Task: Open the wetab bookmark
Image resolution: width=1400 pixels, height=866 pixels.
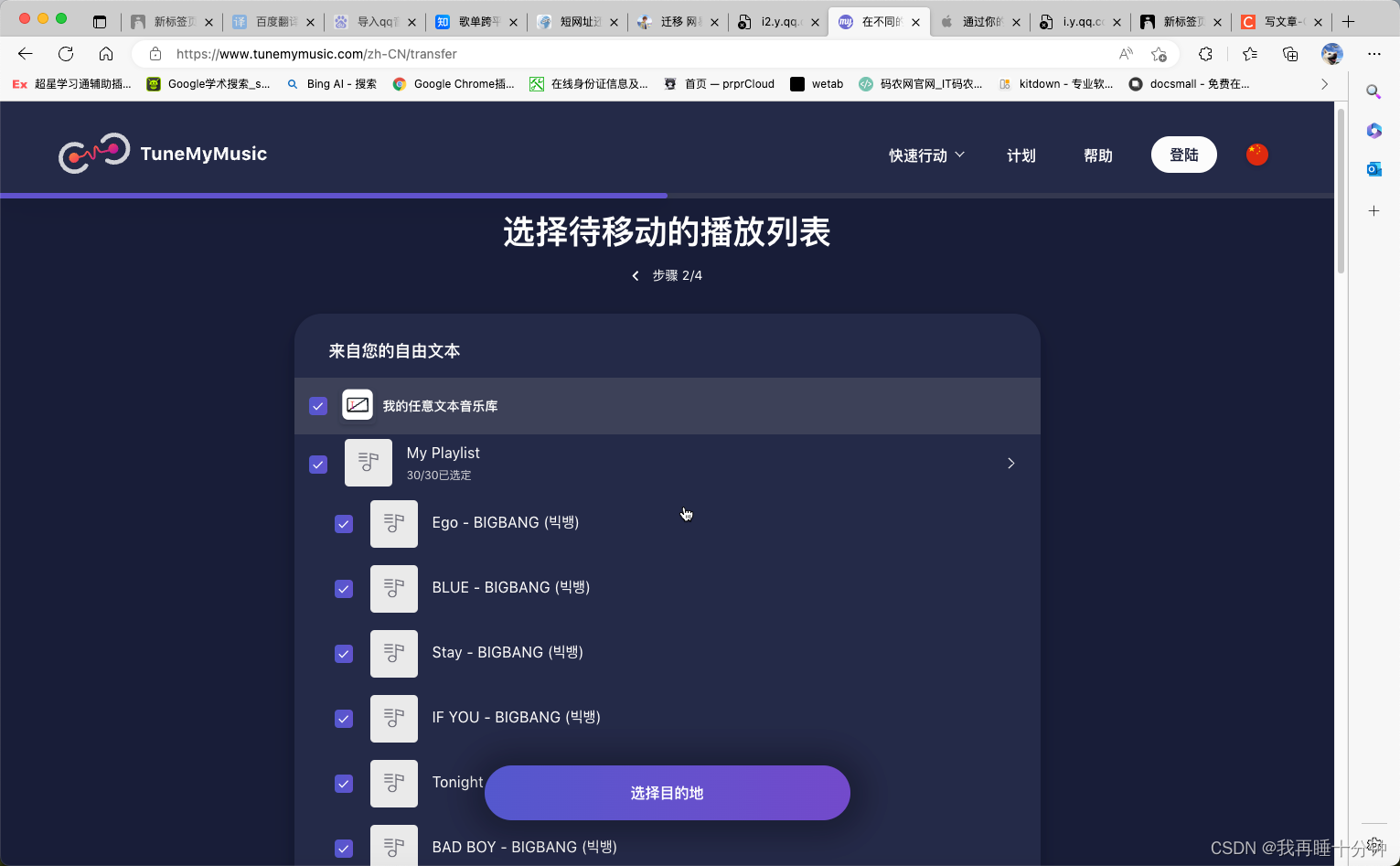Action: pyautogui.click(x=817, y=84)
